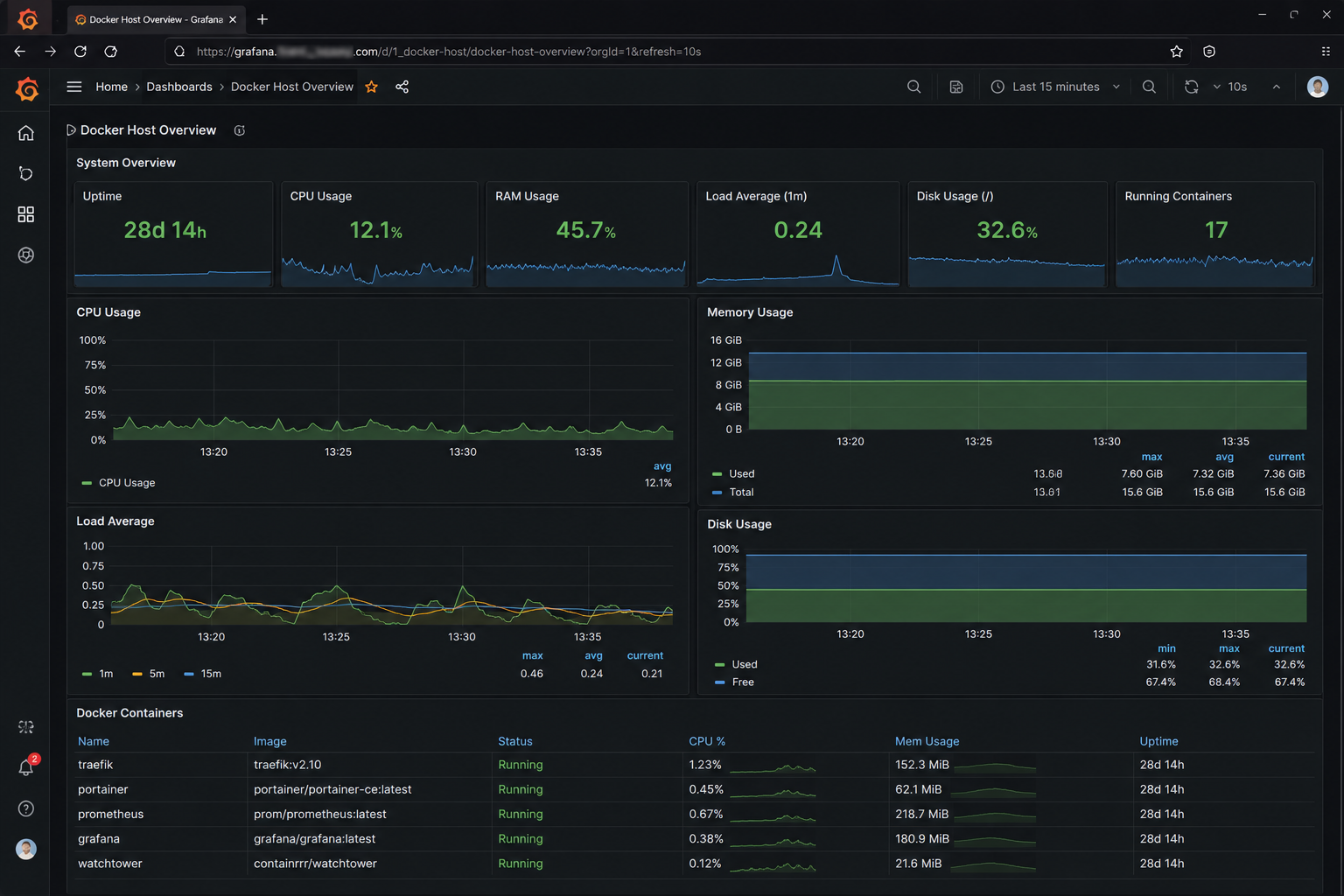Open the Disk Usage (/) stat panel title
Viewport: 1344px width, 896px height.
(955, 196)
